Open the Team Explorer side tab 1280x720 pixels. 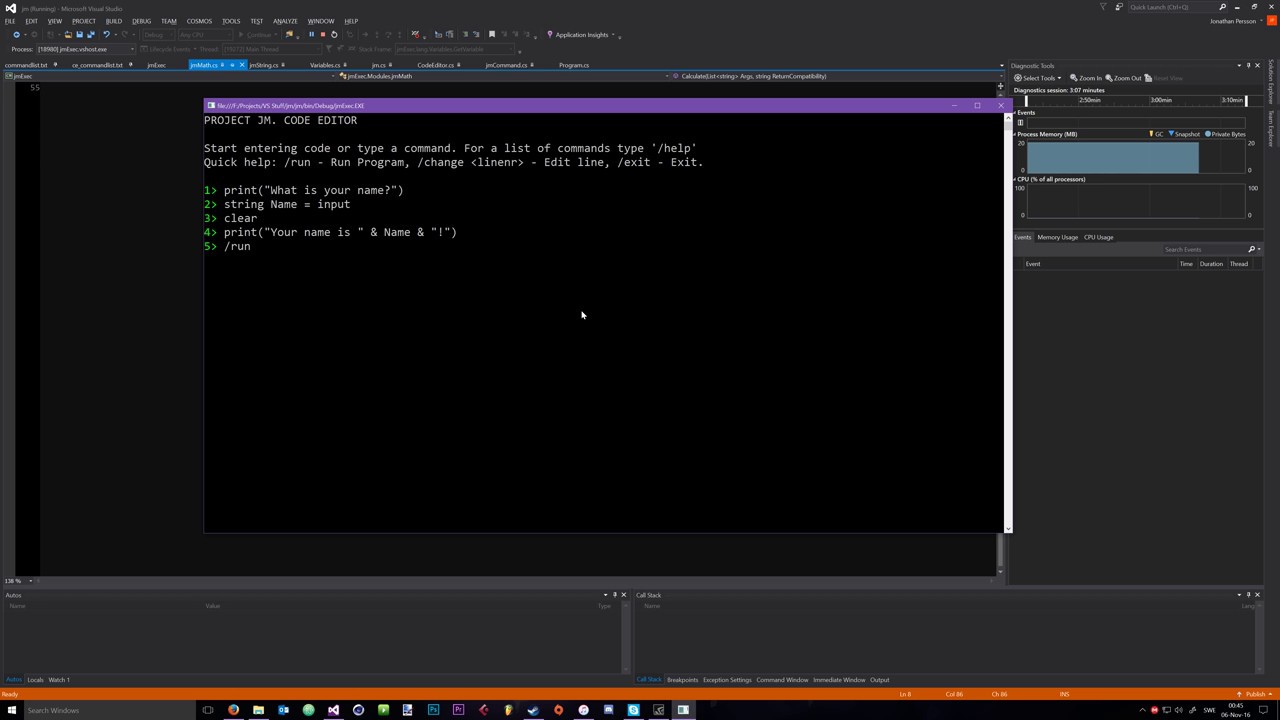click(1271, 128)
